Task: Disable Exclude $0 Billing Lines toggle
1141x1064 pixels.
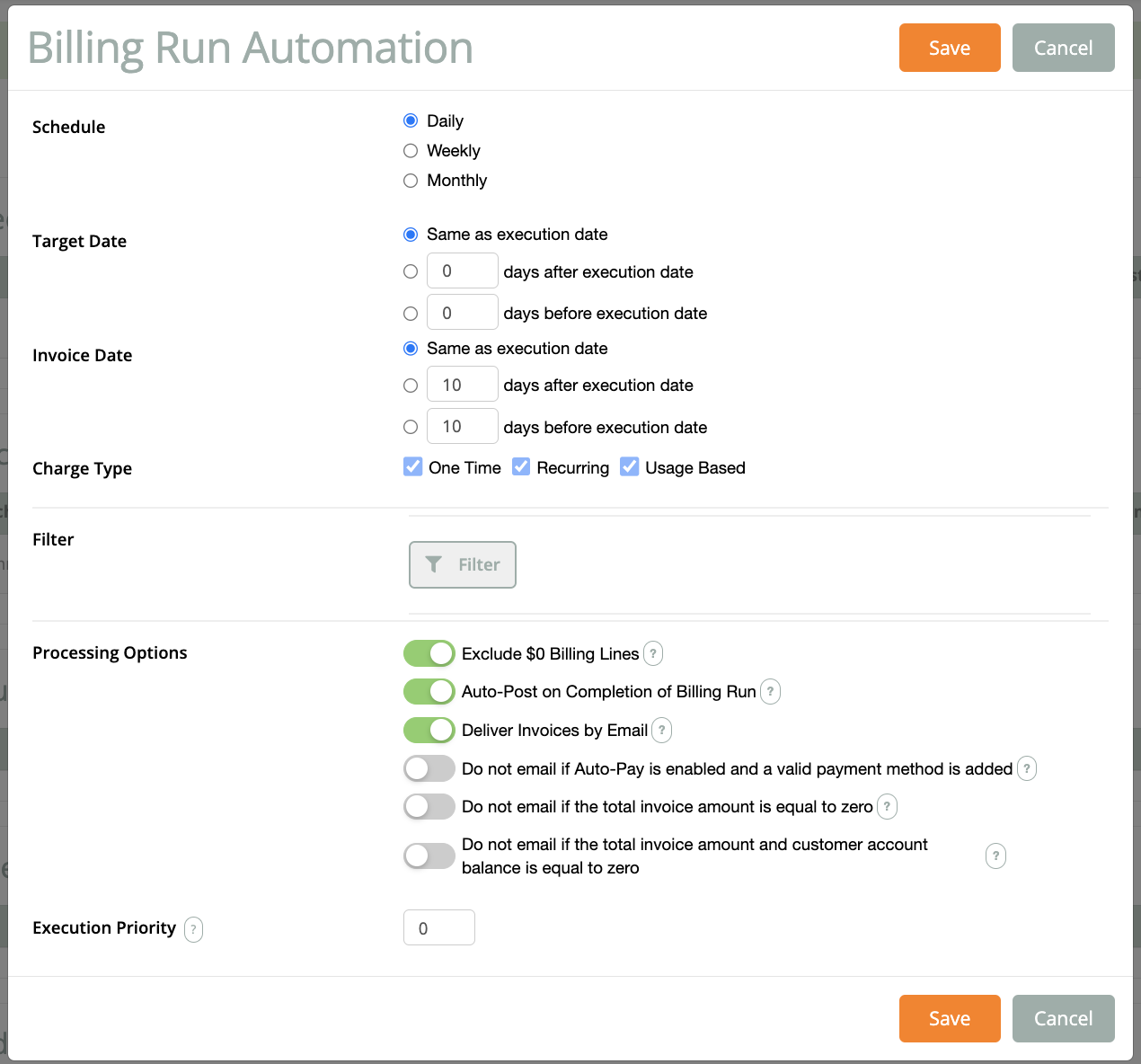Action: coord(429,653)
